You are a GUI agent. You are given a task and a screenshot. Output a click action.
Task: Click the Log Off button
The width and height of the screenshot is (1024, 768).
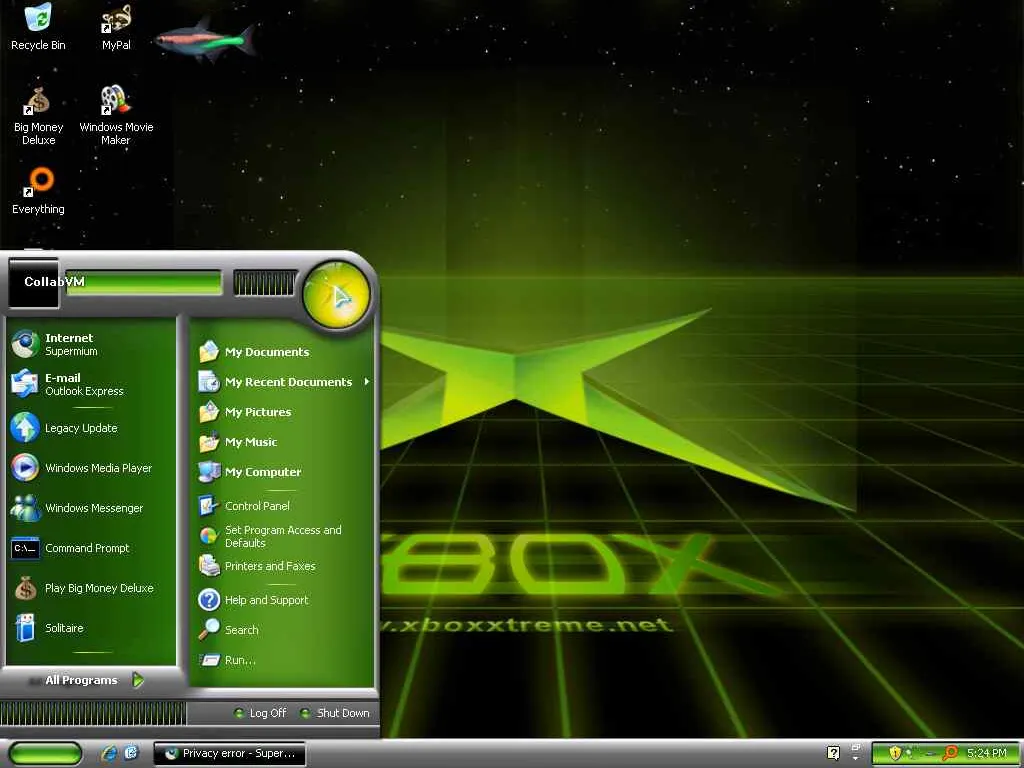(x=261, y=713)
